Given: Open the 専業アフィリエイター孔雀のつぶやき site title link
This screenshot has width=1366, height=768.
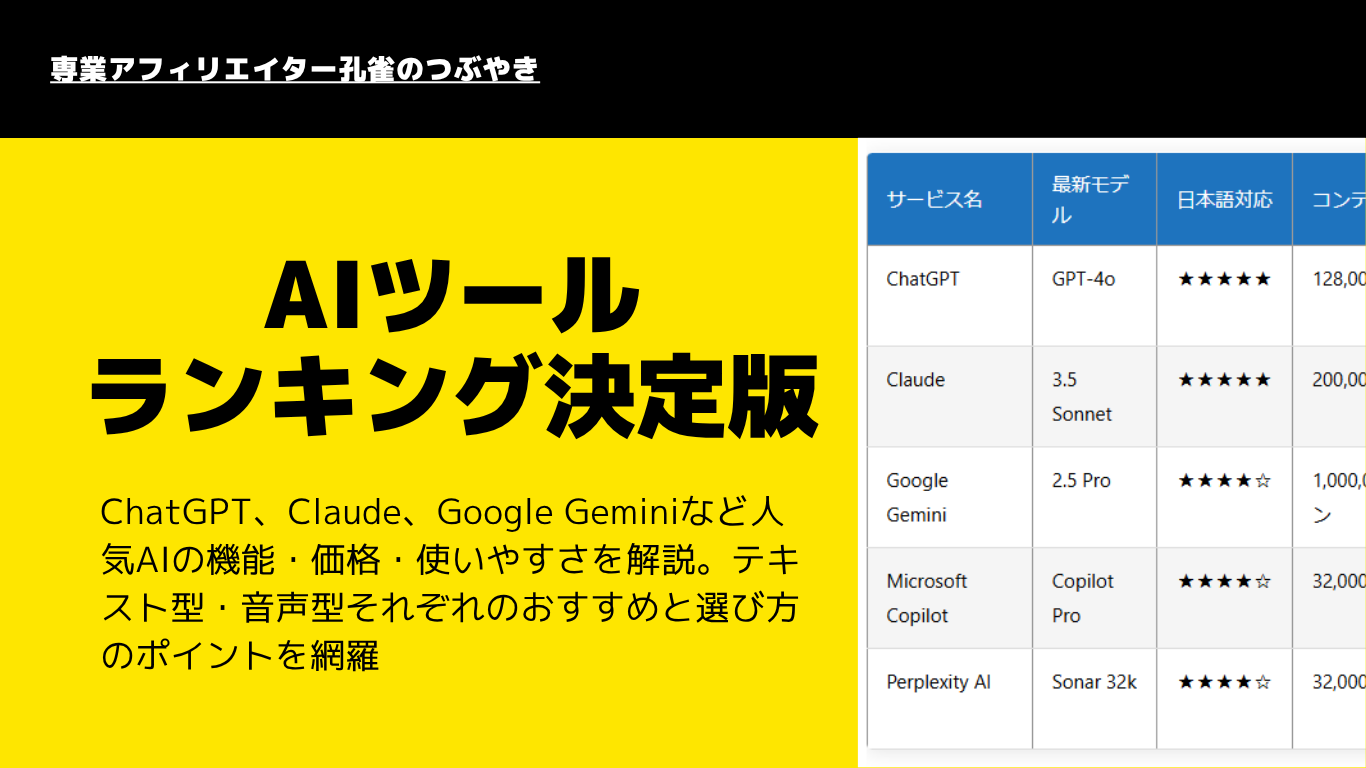Looking at the screenshot, I should click(295, 70).
